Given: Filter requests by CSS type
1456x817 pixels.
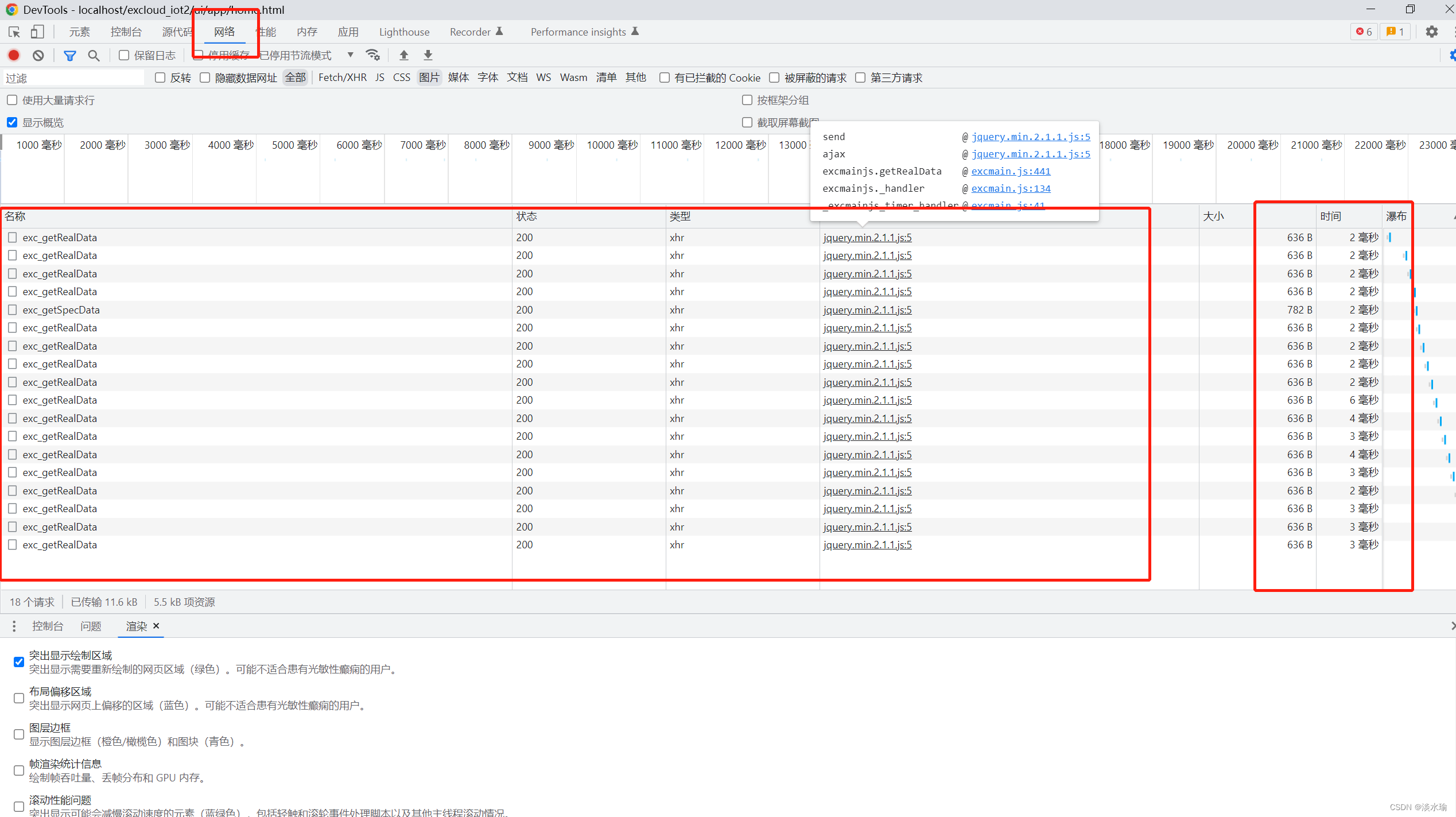Looking at the screenshot, I should [402, 78].
